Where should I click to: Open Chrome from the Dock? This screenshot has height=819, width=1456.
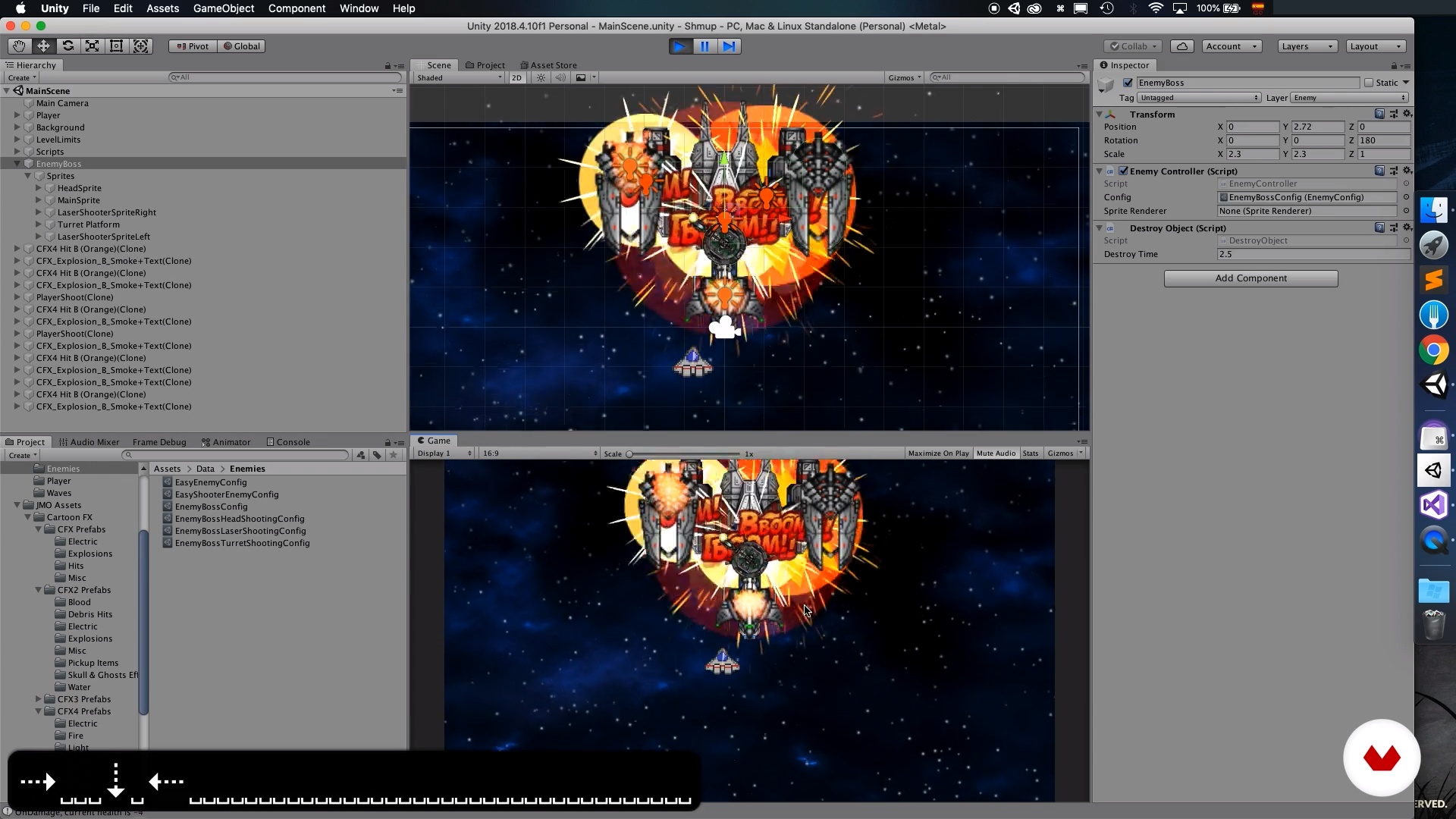1433,350
